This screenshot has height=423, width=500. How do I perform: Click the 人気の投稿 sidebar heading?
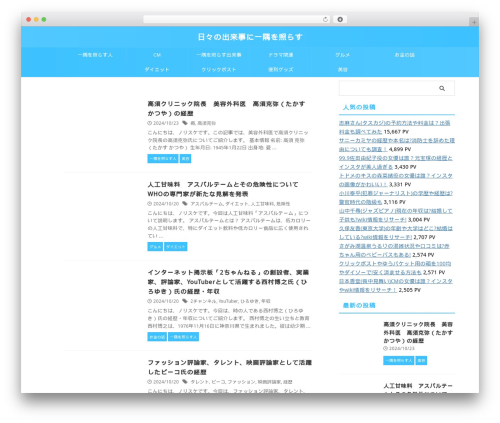tap(359, 107)
